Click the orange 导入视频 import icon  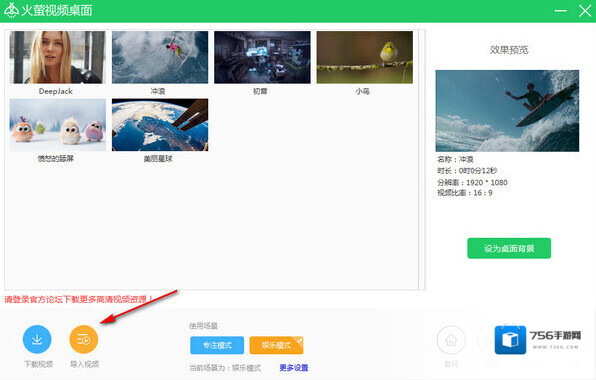84,339
